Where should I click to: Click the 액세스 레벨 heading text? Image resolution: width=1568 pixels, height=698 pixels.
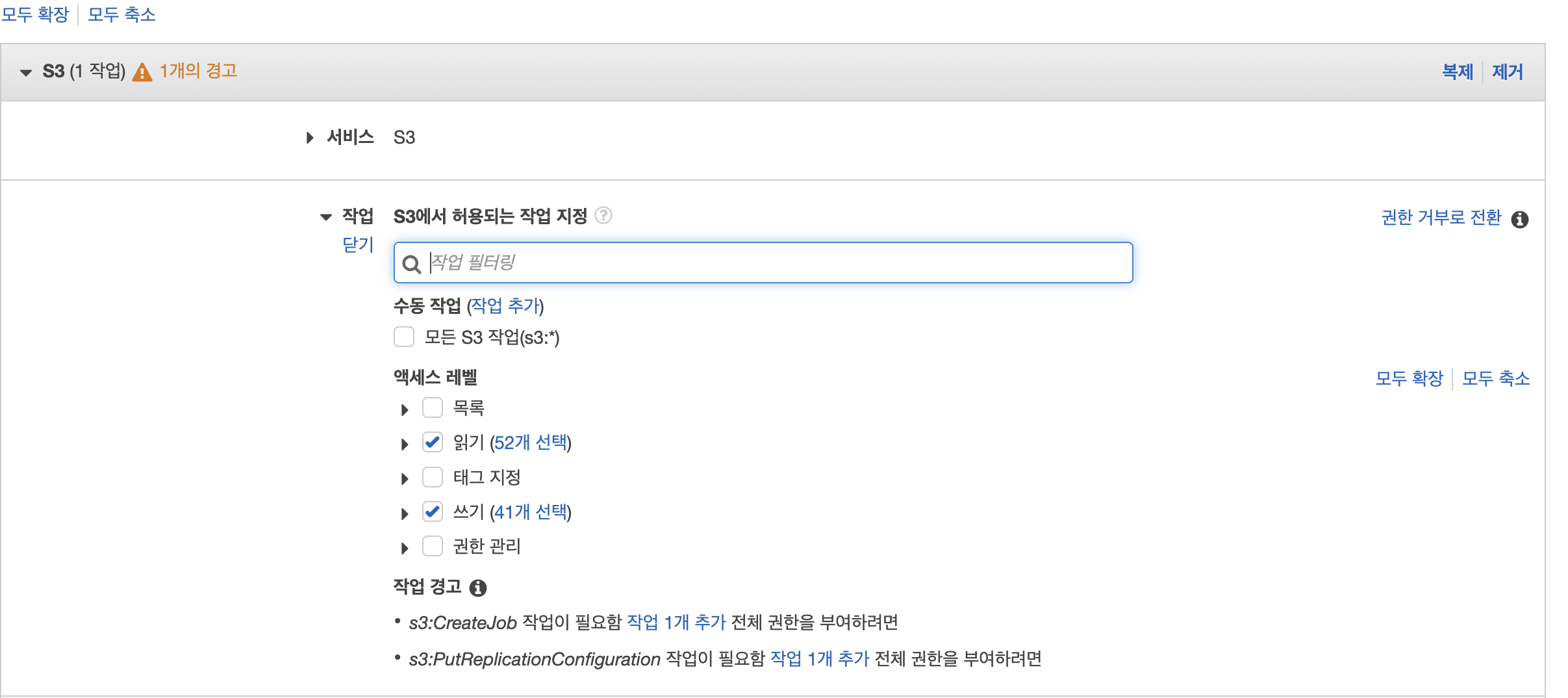435,377
